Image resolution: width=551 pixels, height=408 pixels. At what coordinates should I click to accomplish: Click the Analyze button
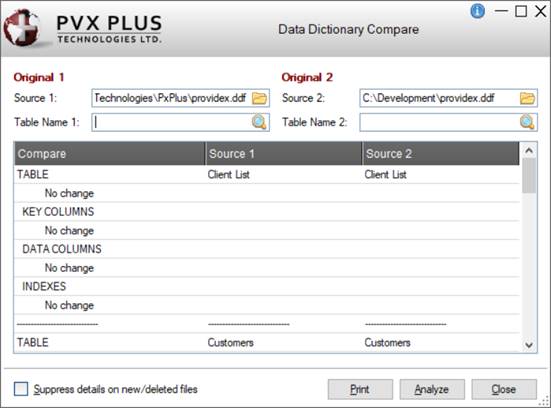click(432, 389)
